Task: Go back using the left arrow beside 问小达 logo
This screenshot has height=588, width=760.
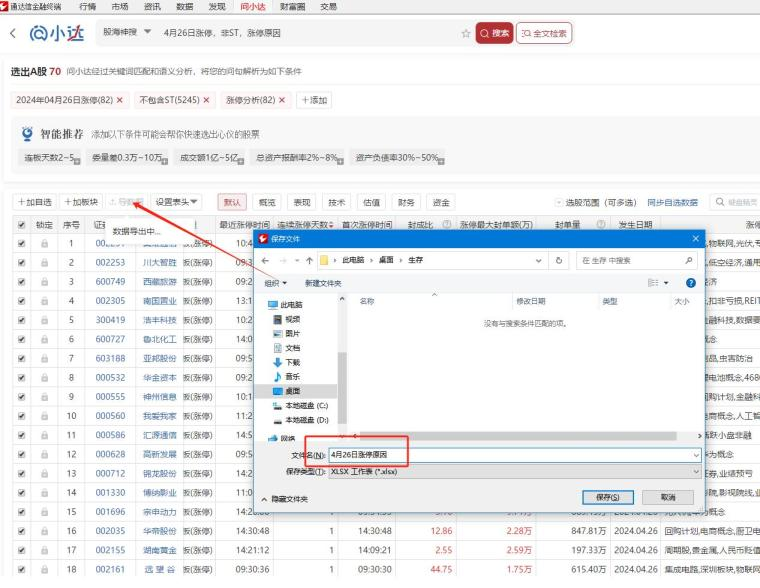Action: tap(13, 33)
